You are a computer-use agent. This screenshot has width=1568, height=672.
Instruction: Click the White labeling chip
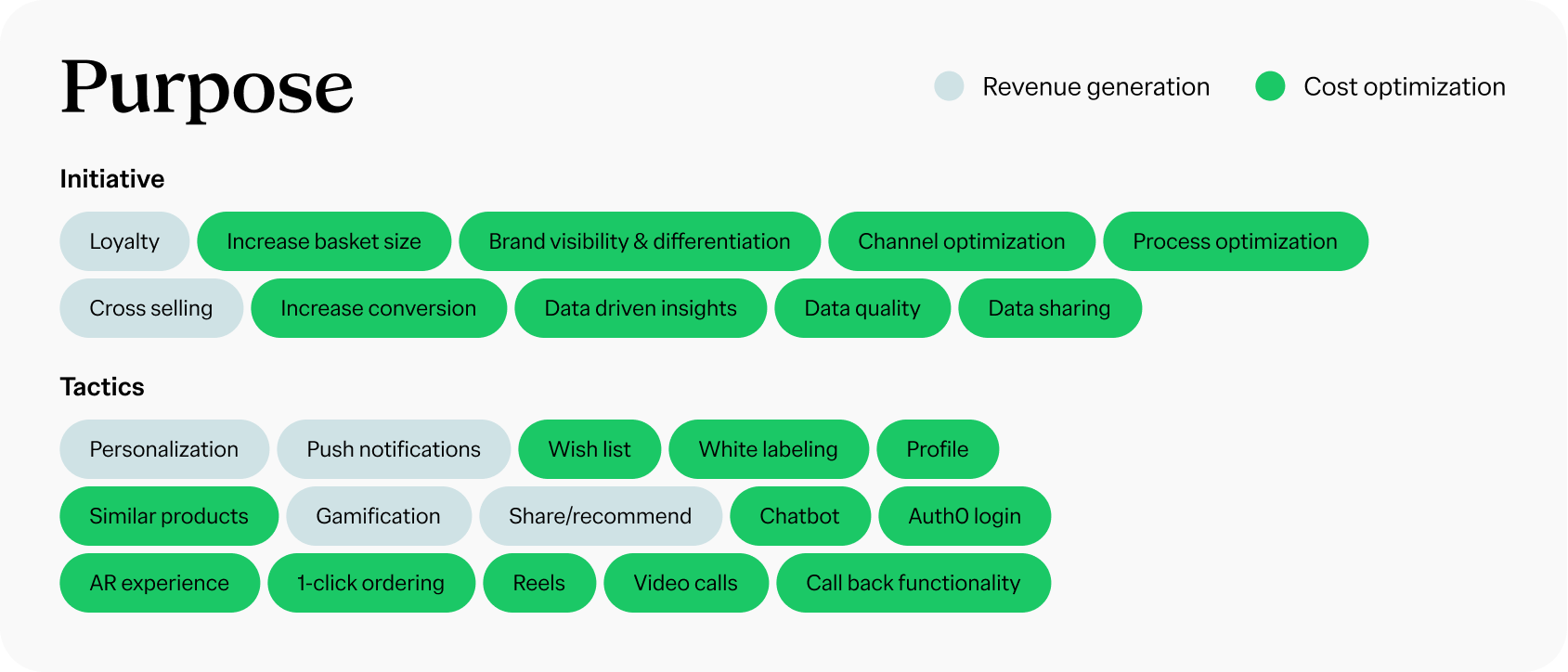769,449
